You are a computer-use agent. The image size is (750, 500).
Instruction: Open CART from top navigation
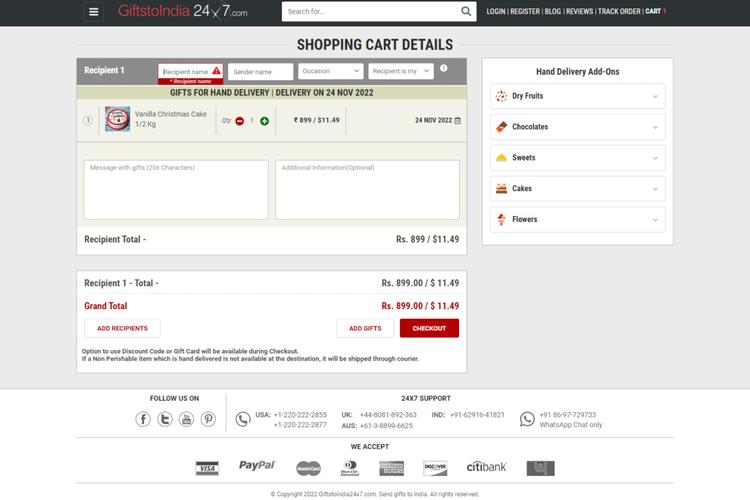pos(655,11)
